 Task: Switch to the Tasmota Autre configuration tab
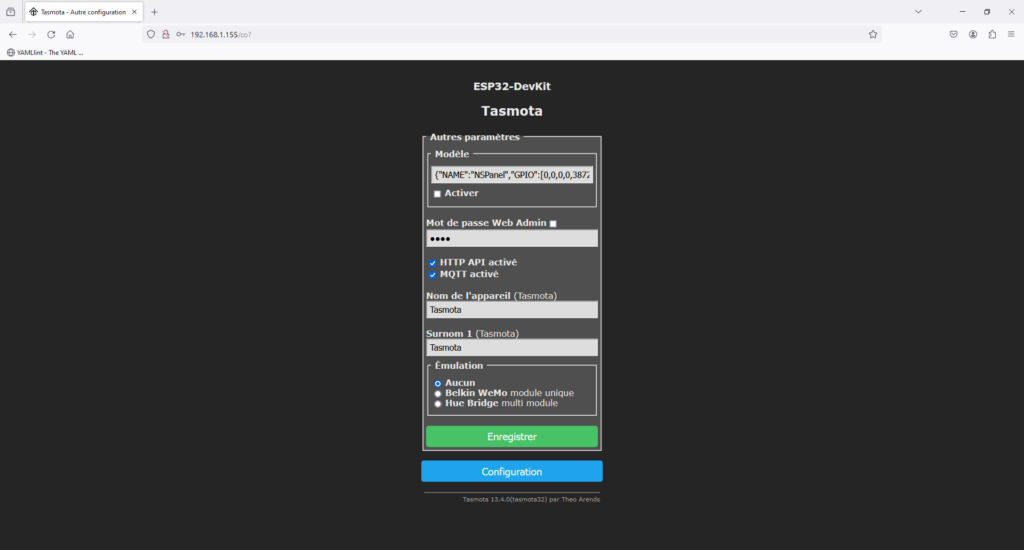tap(84, 12)
